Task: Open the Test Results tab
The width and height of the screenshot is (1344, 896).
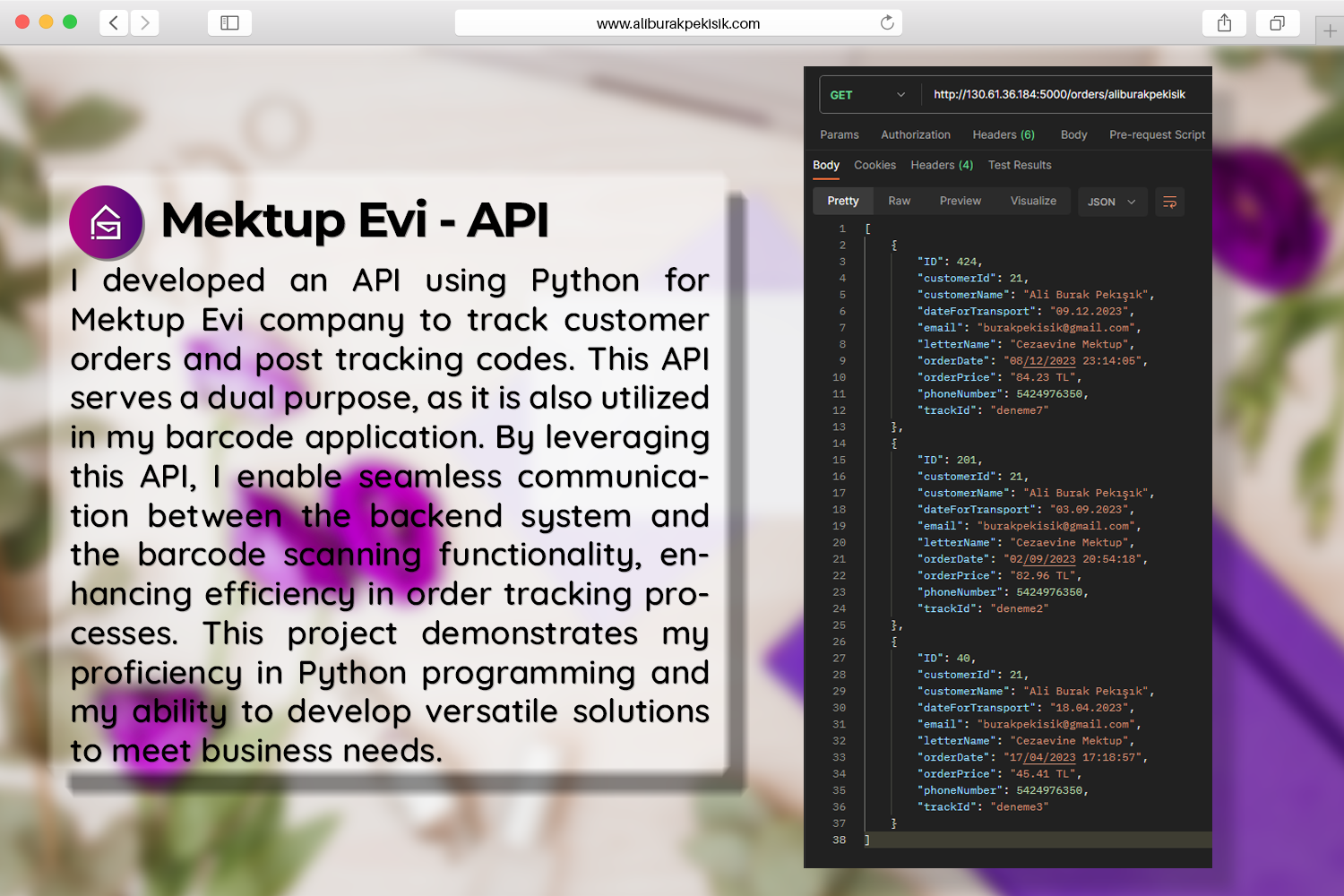Action: click(1020, 165)
